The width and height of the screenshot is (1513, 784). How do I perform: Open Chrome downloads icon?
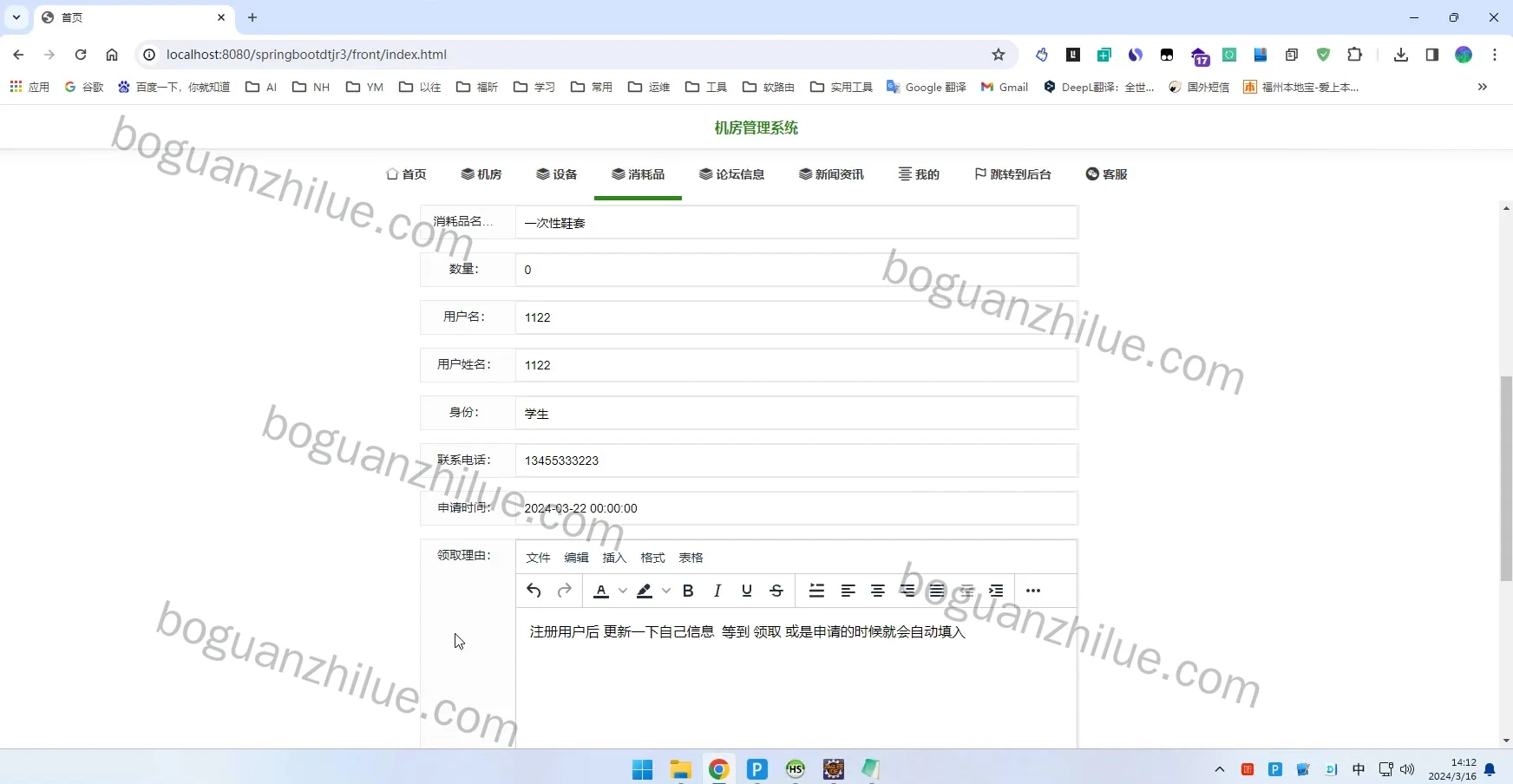tap(1400, 55)
